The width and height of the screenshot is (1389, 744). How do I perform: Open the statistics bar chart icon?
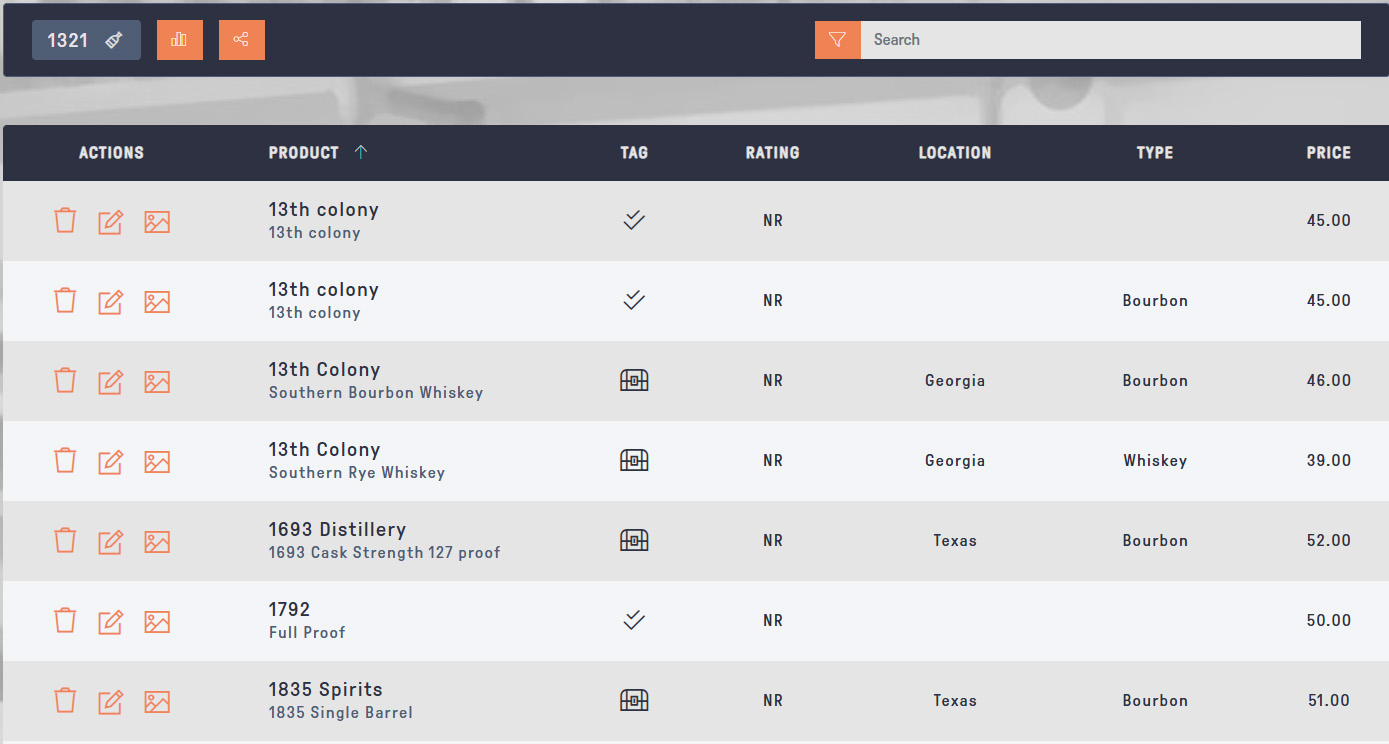point(180,40)
